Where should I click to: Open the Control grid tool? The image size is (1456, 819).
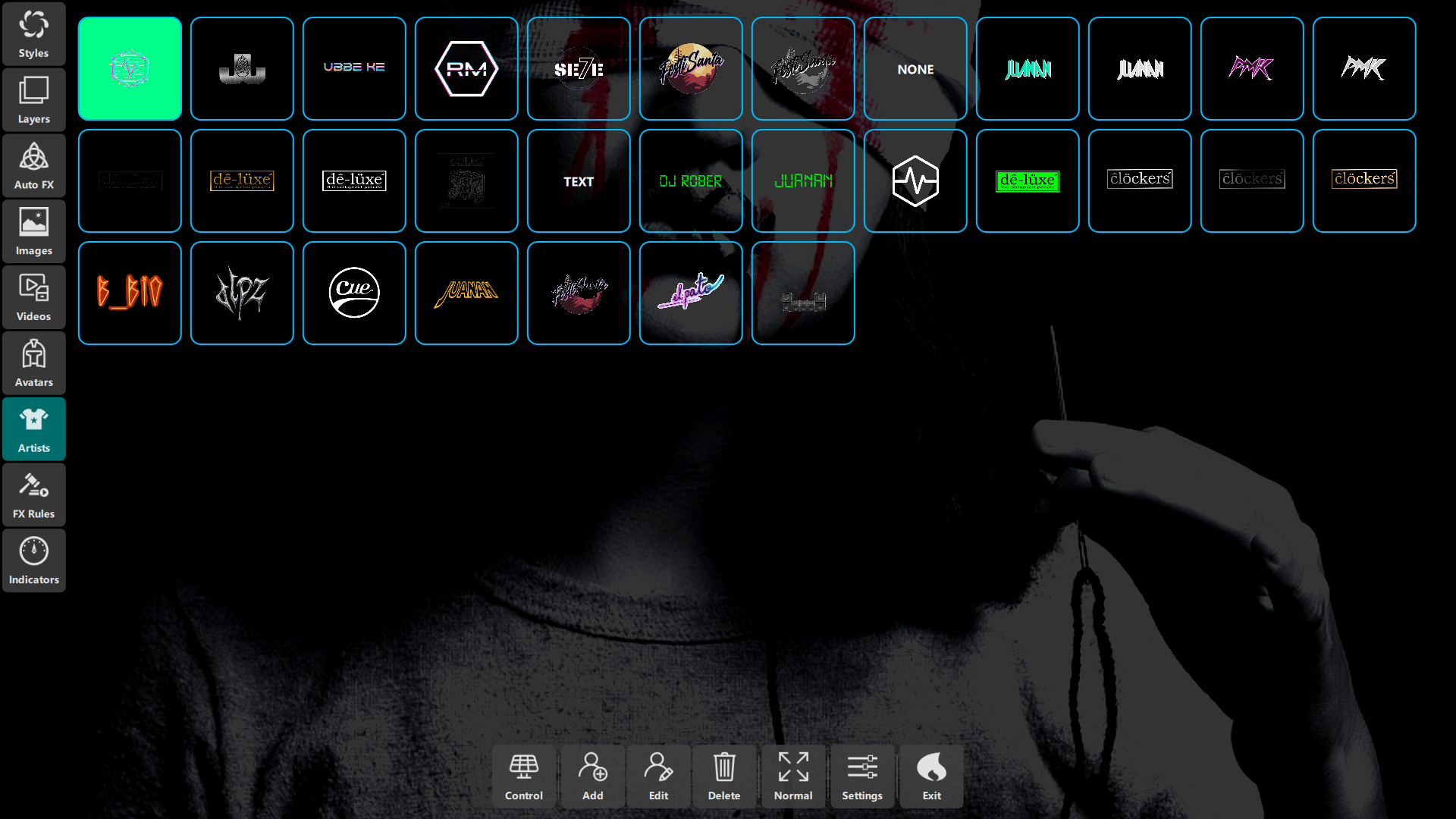point(523,775)
